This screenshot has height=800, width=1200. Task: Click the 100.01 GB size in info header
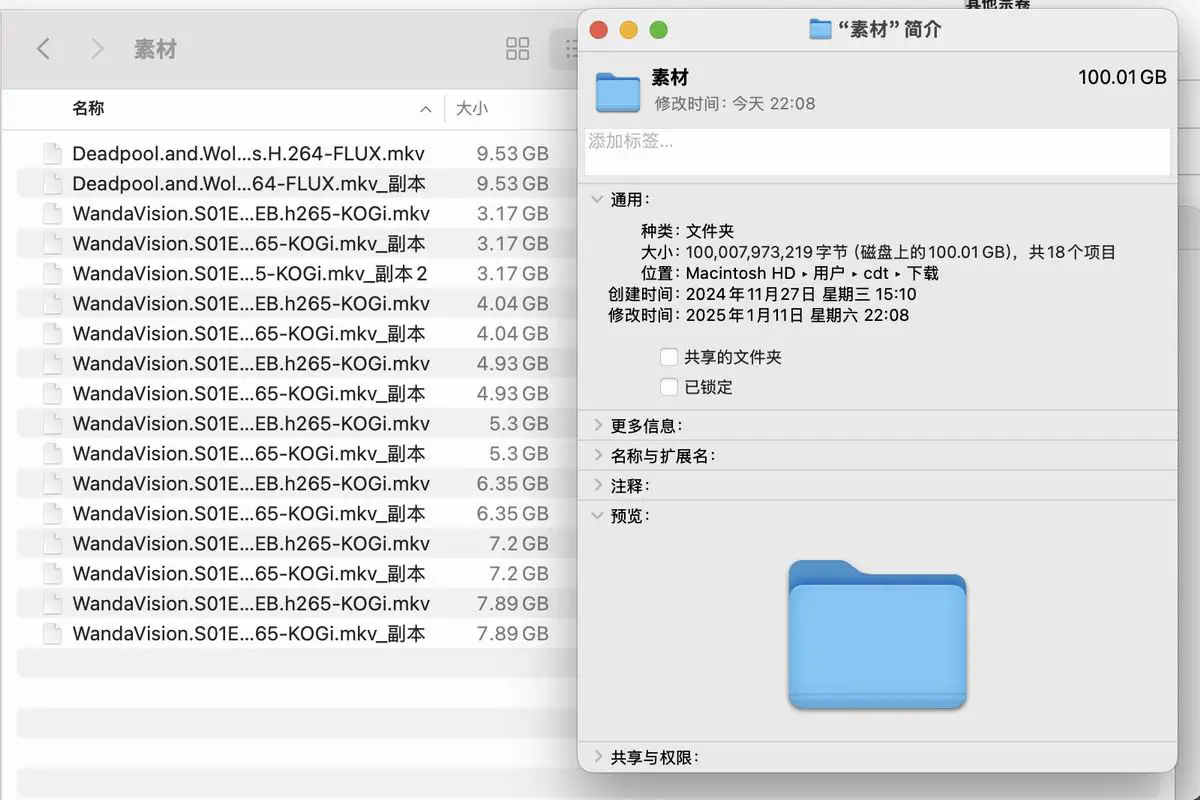tap(1122, 78)
